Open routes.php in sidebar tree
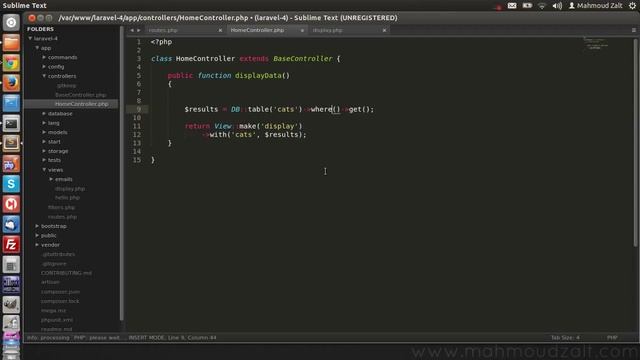 tap(62, 217)
